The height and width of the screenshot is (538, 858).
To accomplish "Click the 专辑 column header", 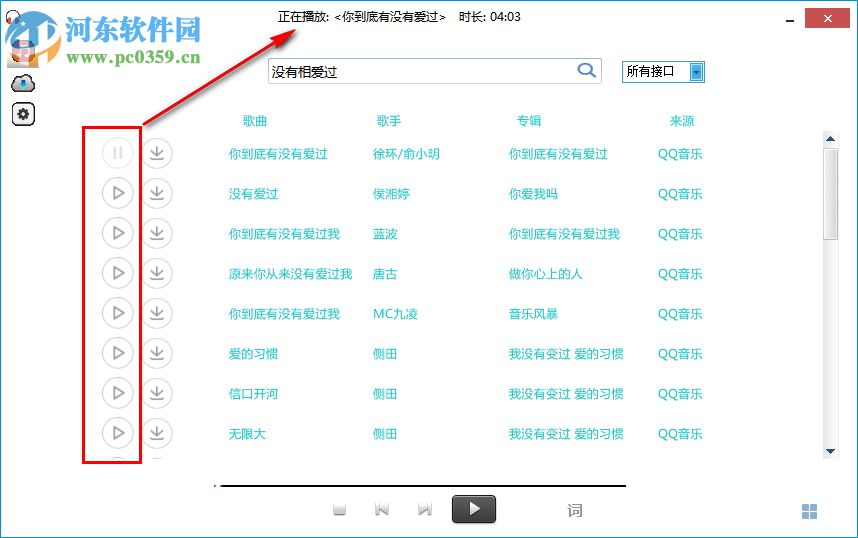I will tap(529, 121).
